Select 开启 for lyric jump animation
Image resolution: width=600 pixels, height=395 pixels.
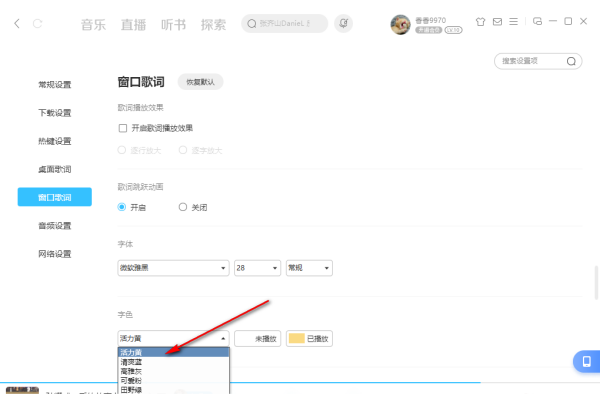pyautogui.click(x=122, y=207)
